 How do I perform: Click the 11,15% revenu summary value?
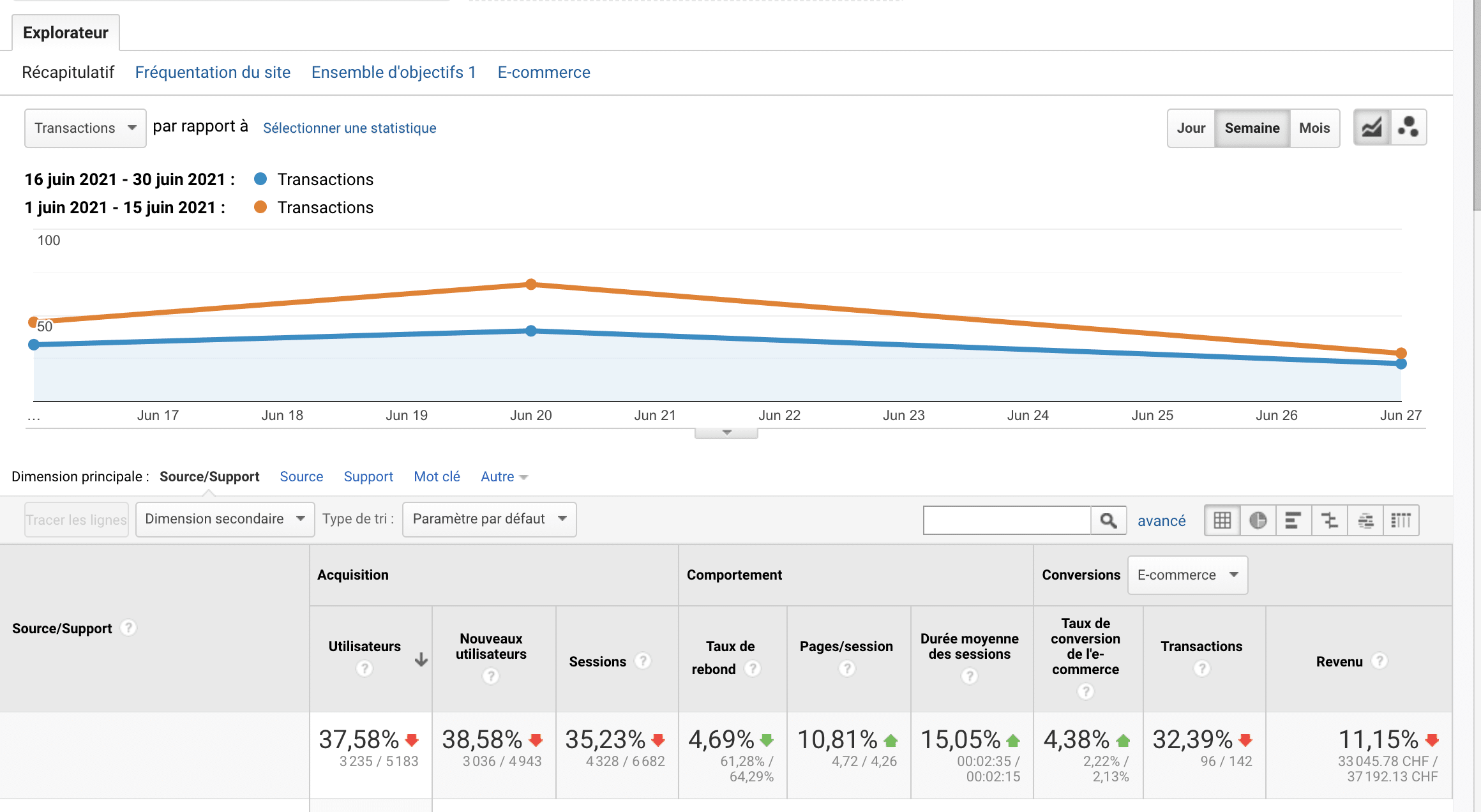[x=1378, y=740]
